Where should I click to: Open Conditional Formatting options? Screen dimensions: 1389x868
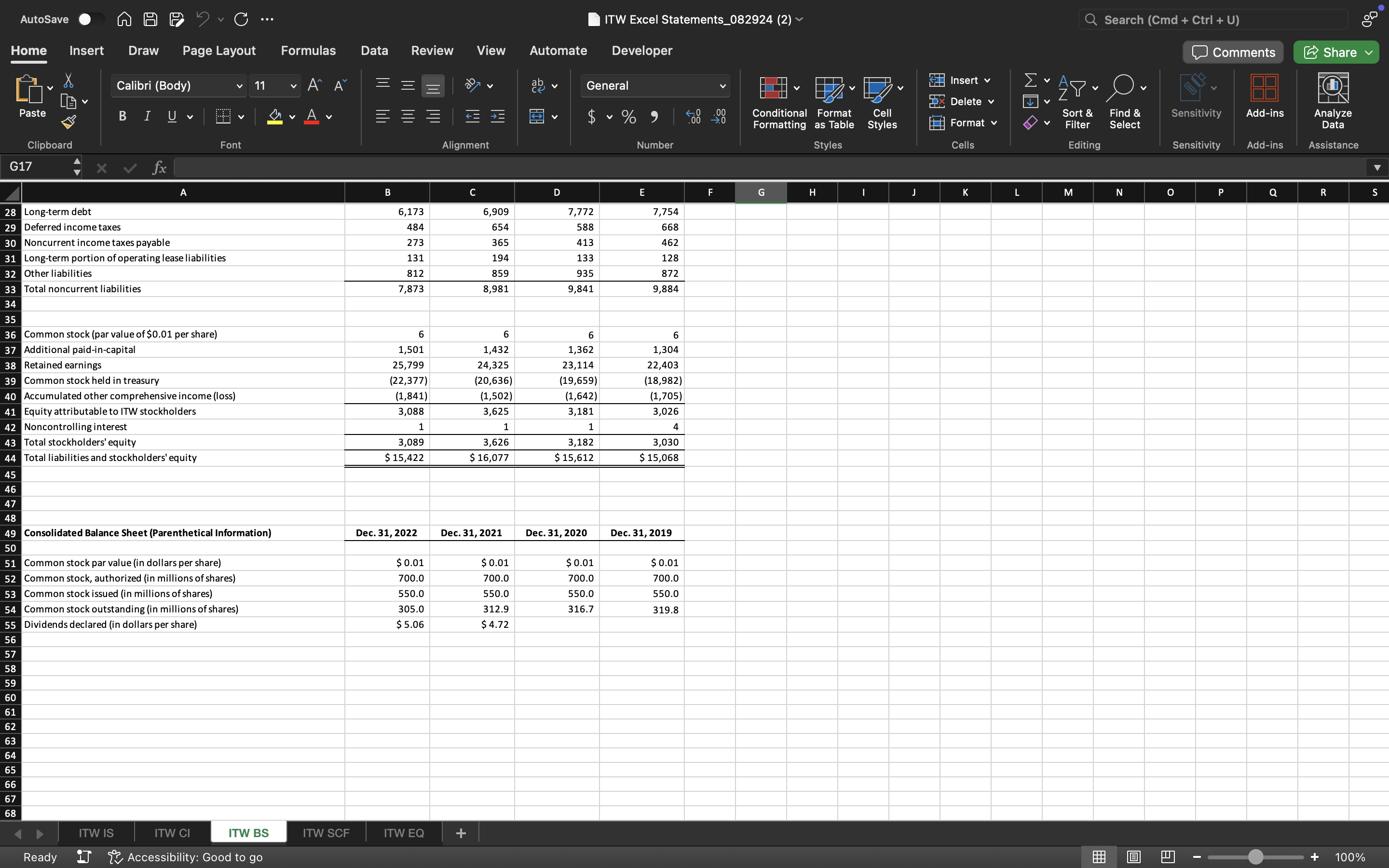pos(778,103)
